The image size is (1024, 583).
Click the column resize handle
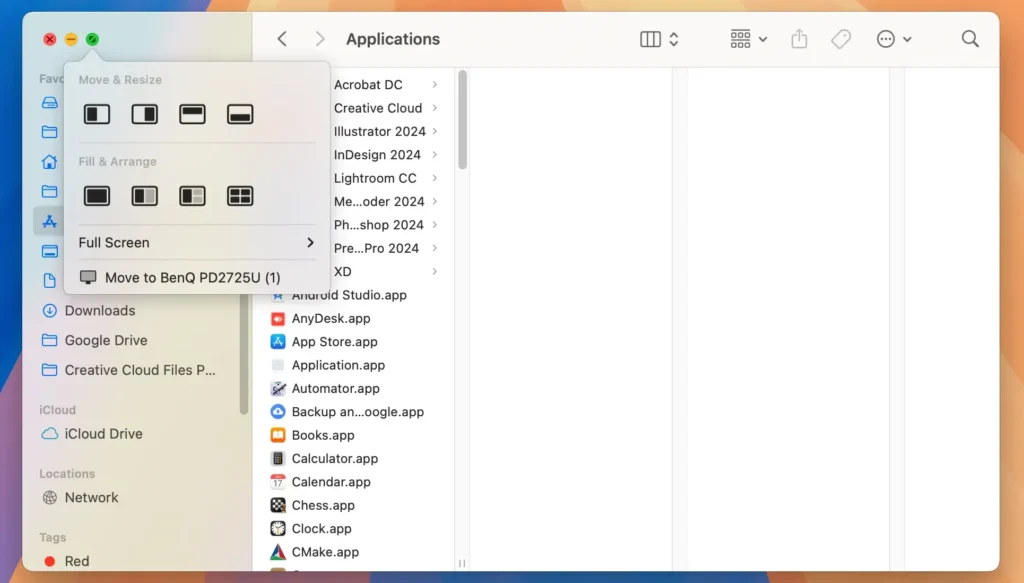click(462, 563)
